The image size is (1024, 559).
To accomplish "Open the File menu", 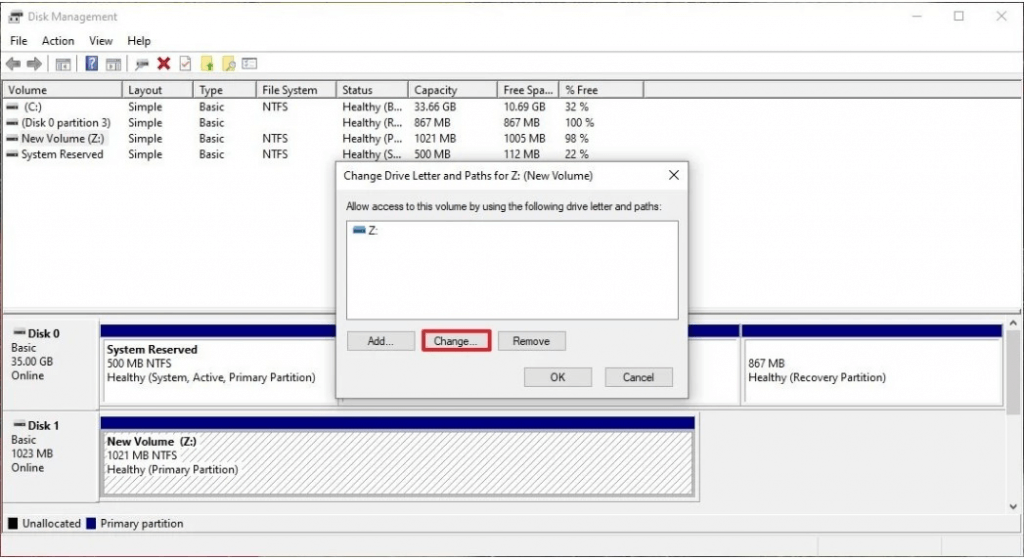I will pos(18,40).
